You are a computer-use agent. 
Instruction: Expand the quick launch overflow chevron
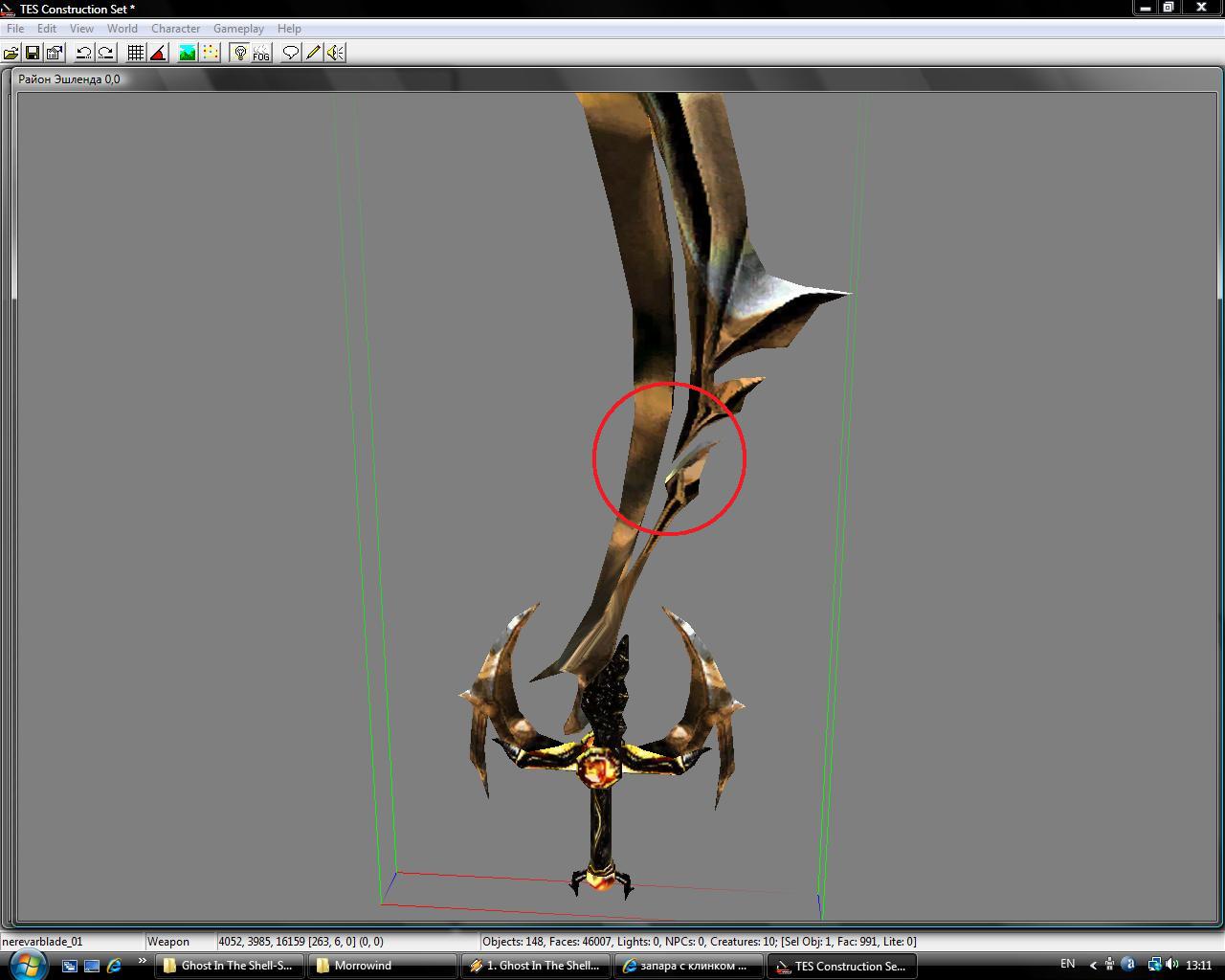pyautogui.click(x=142, y=961)
